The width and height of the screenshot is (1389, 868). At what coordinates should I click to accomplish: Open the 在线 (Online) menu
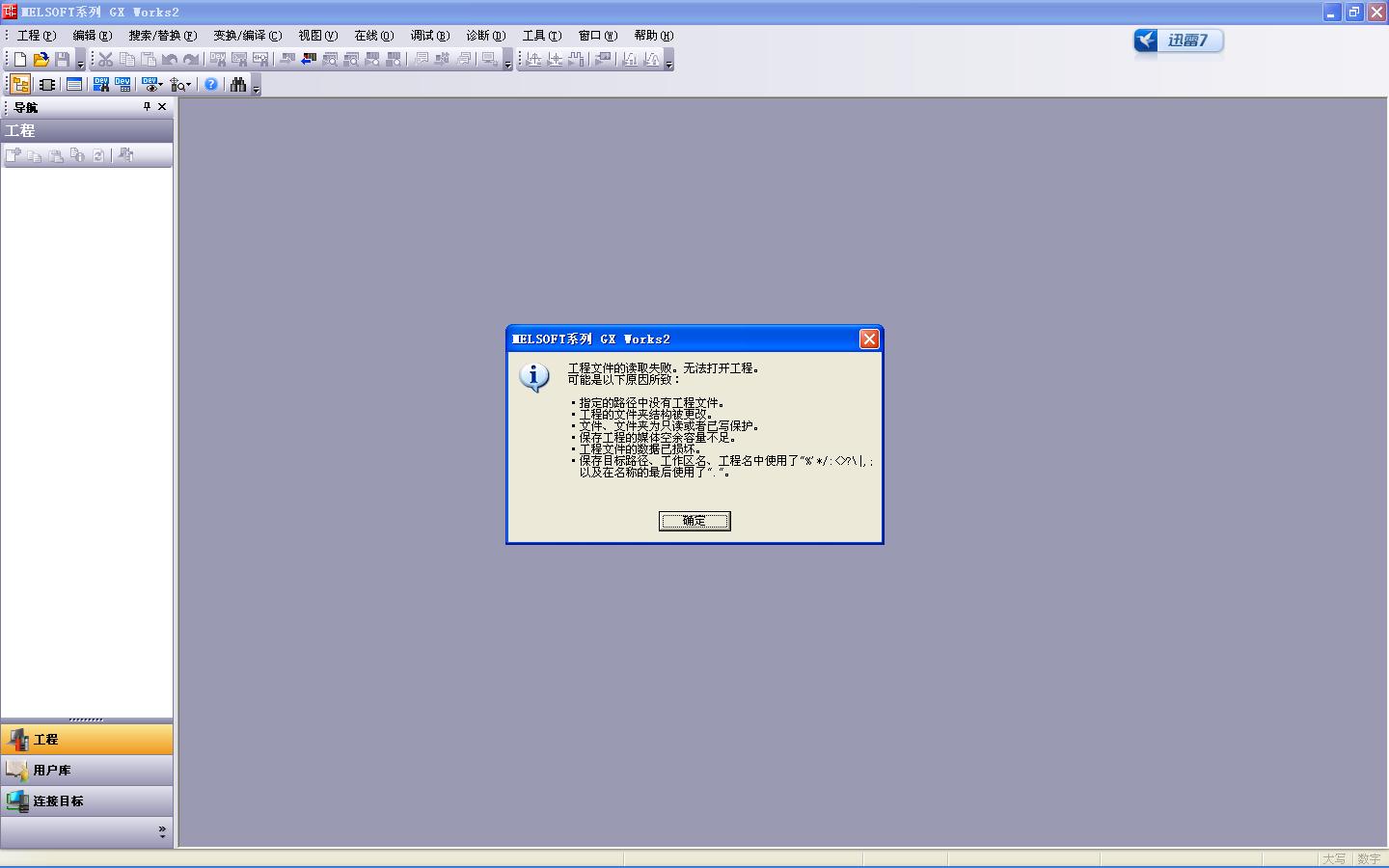click(x=373, y=36)
